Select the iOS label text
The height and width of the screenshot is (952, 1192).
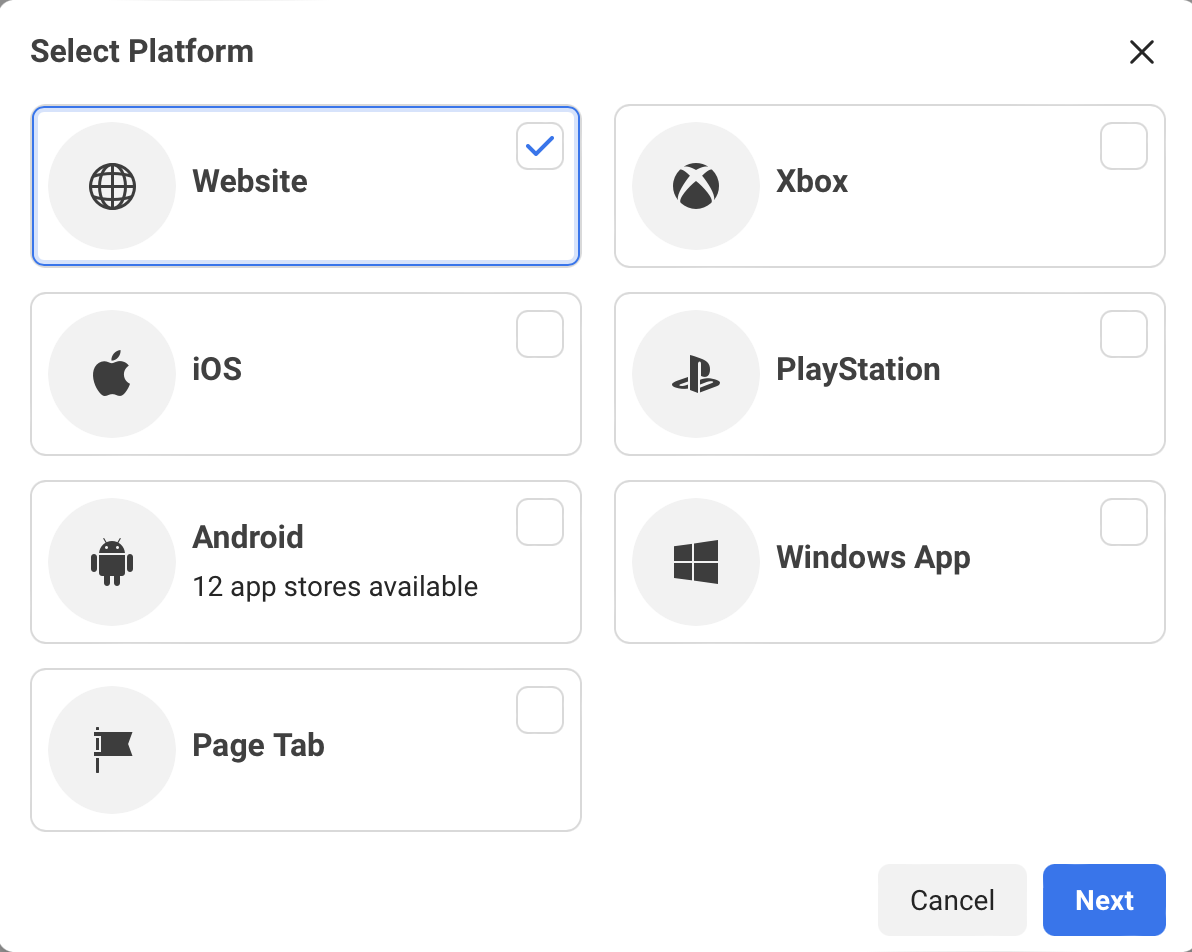click(x=217, y=369)
